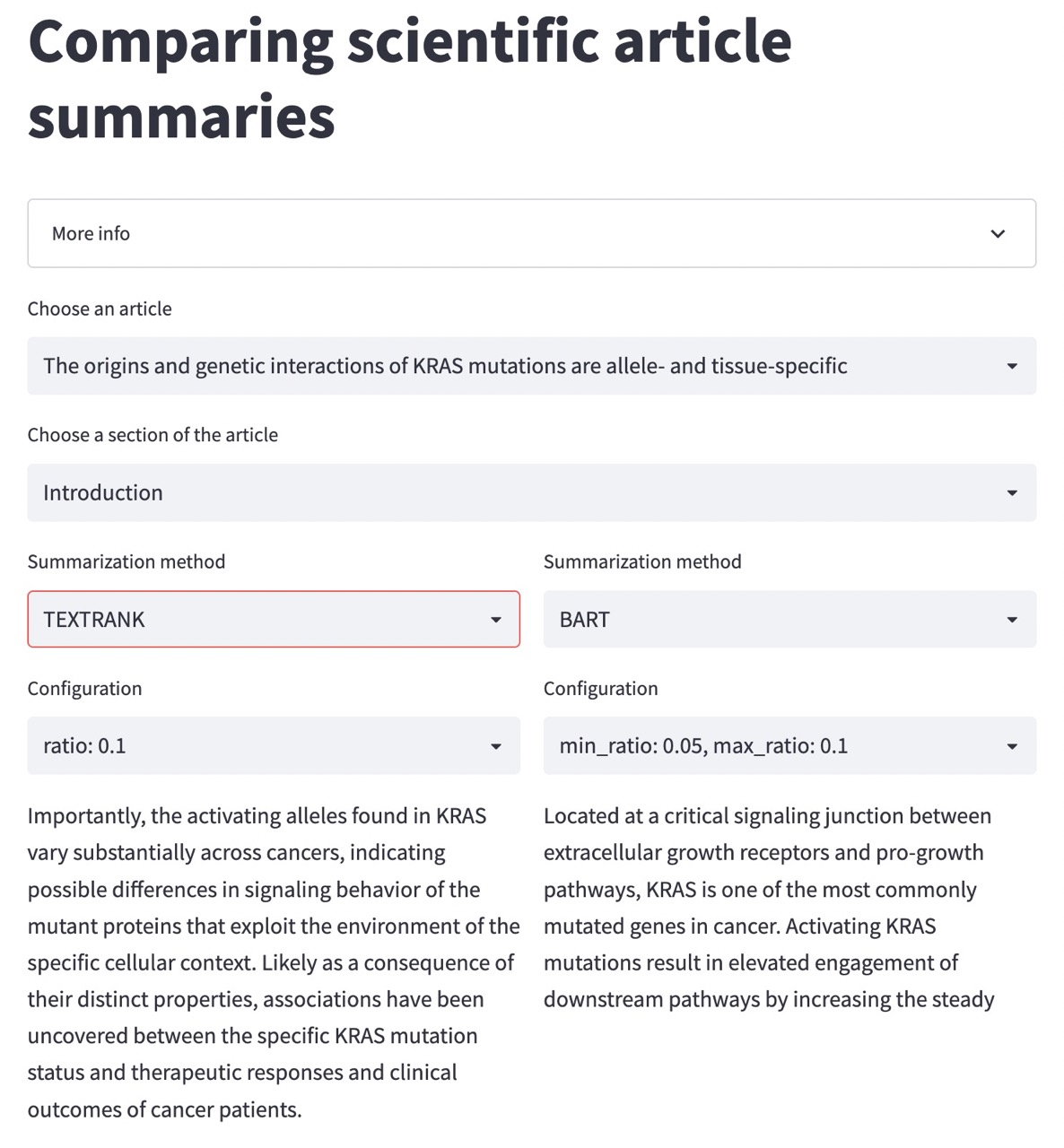The image size is (1064, 1148).
Task: Open the TEXTRANK summarization method dropdown
Action: 273,619
